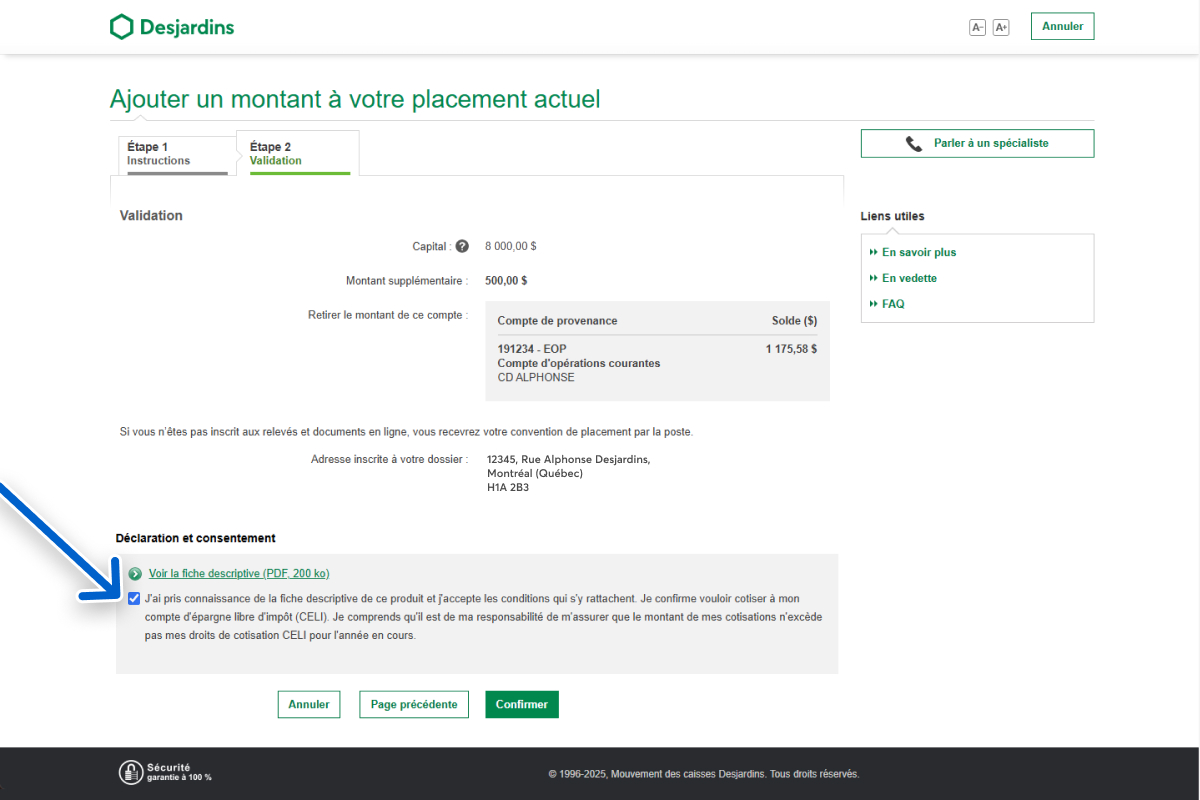Uncheck the declaration and consent checkbox

coord(134,598)
